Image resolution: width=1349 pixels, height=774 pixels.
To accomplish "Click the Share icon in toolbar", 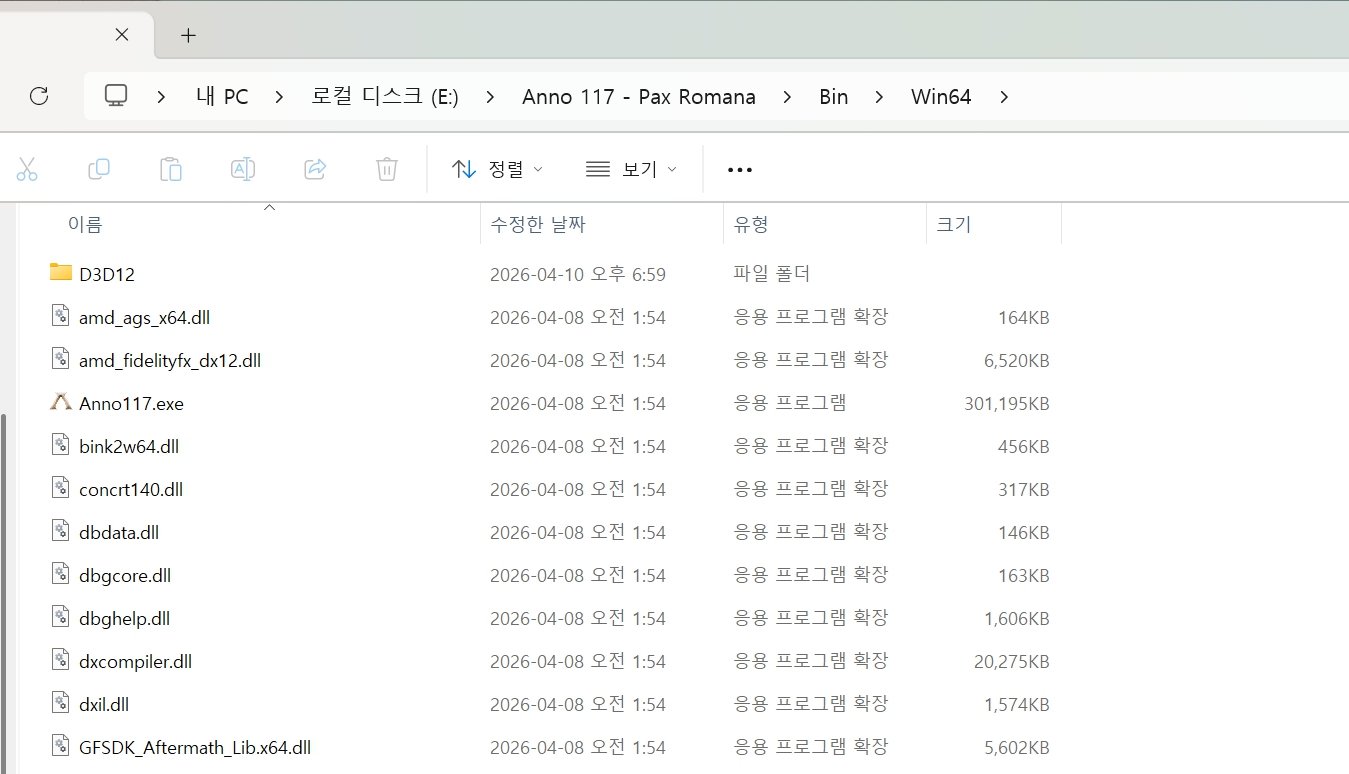I will [x=315, y=170].
